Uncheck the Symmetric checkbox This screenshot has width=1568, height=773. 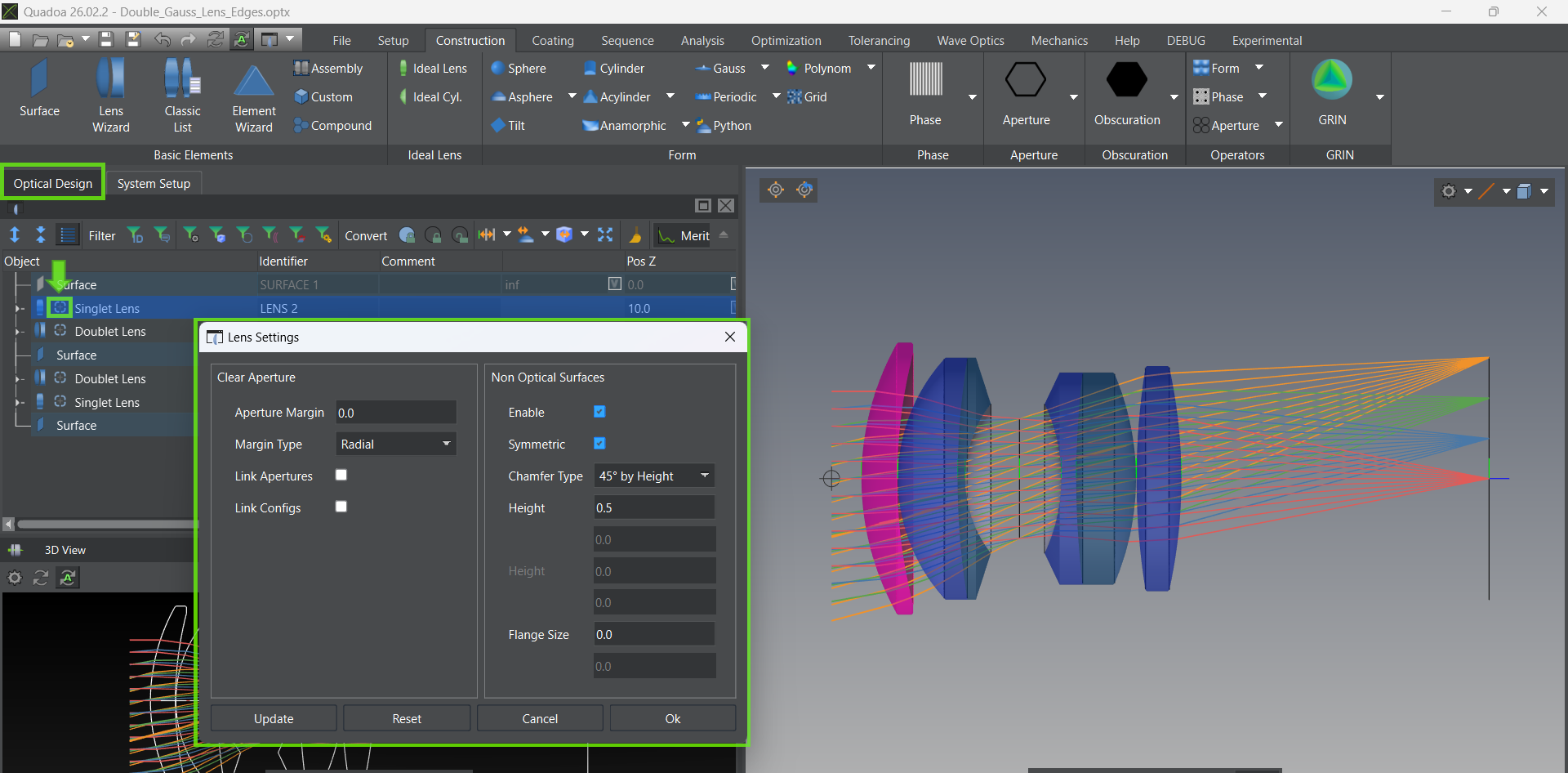600,444
